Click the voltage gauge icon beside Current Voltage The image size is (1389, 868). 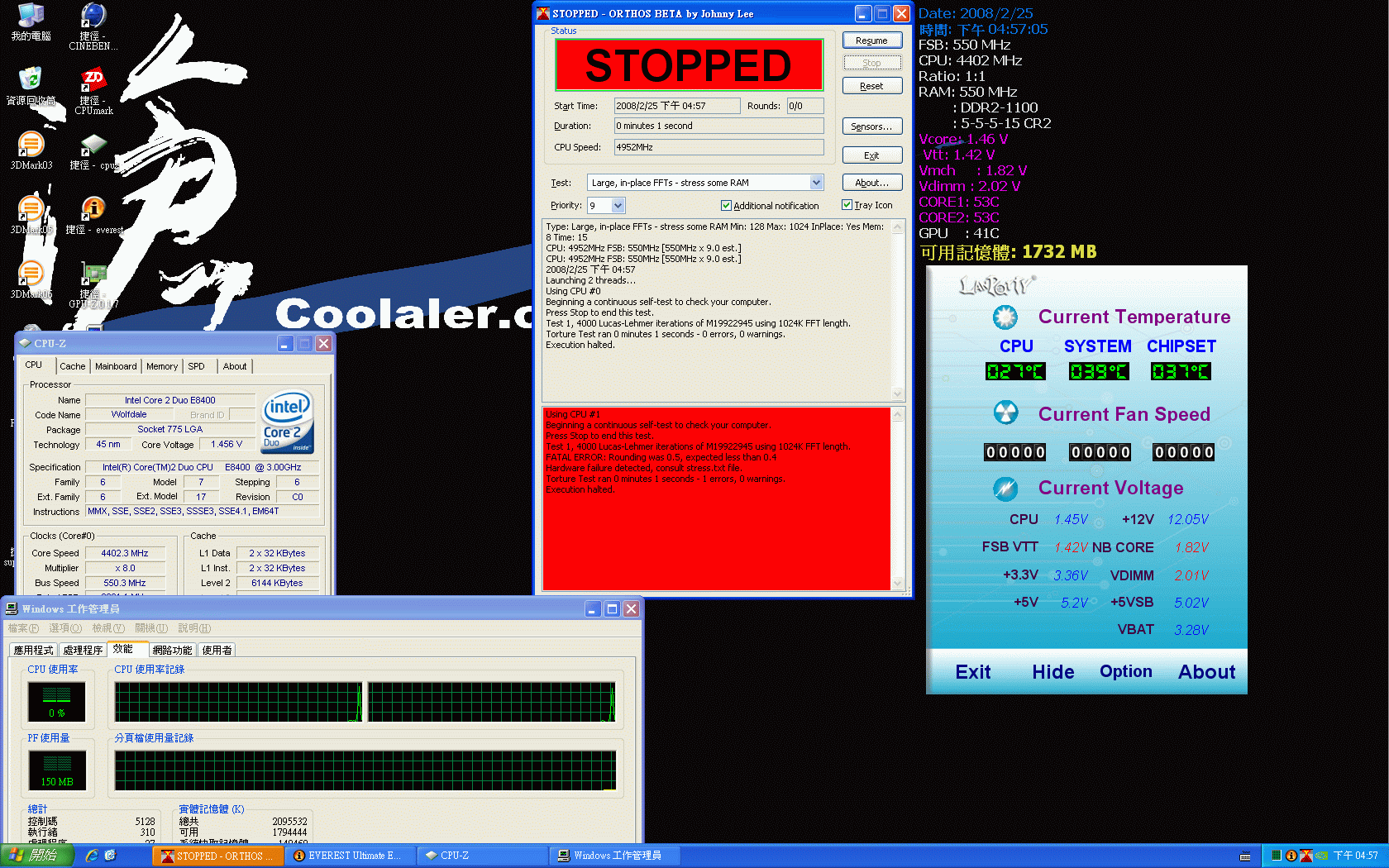click(x=1005, y=489)
